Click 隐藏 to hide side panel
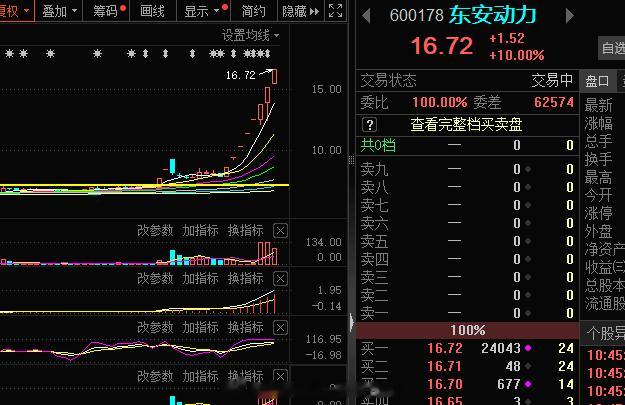Viewport: 625px width, 405px height. coord(301,11)
